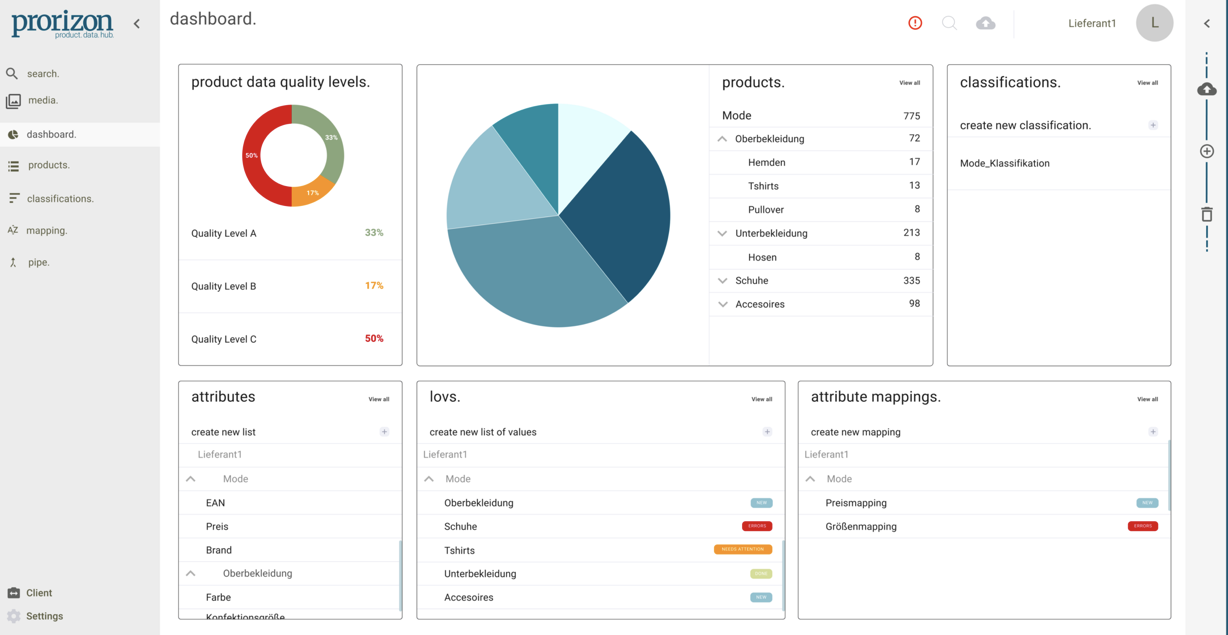Collapse Mode group in attribute mappings

(810, 479)
